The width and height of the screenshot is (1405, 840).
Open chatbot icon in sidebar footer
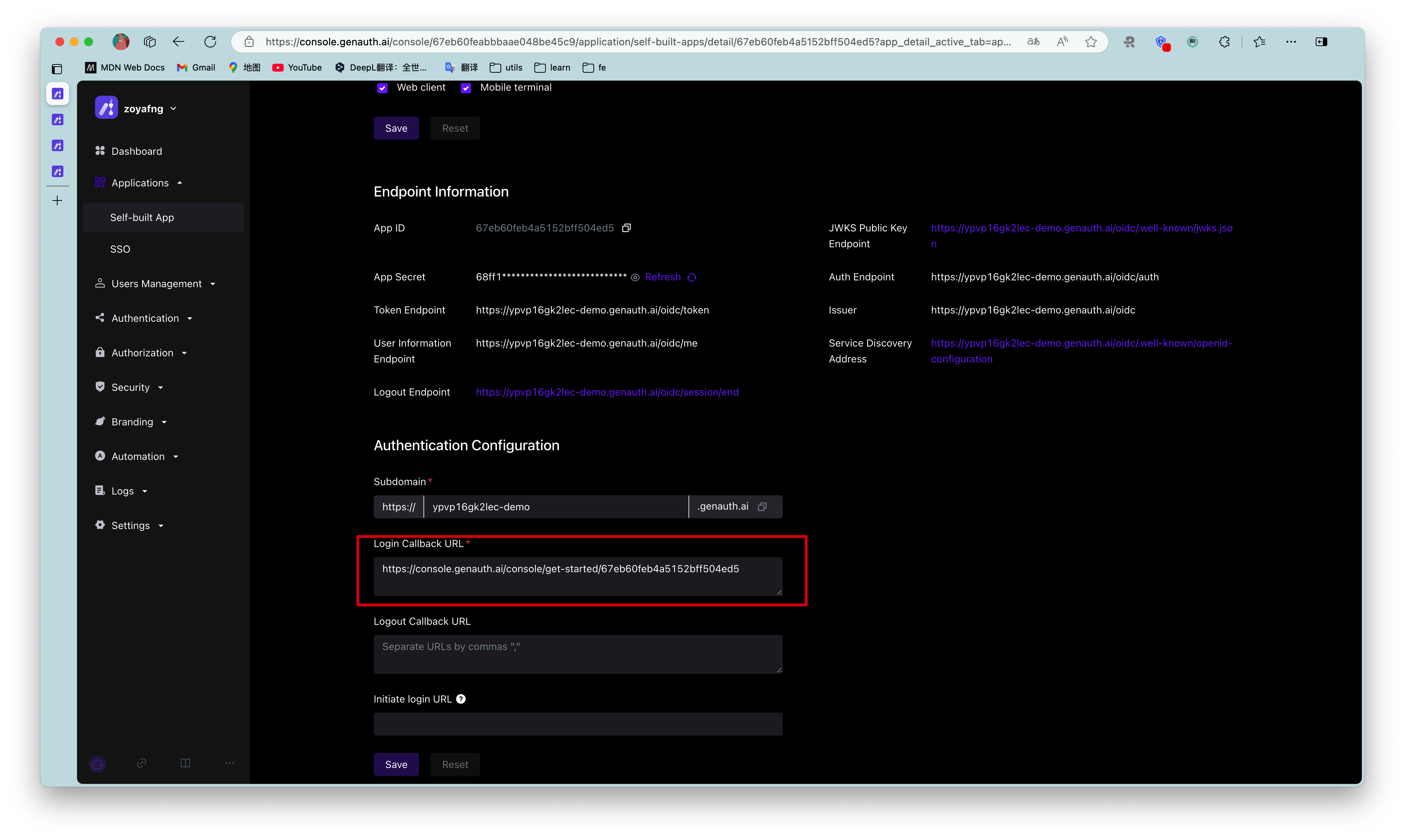98,764
